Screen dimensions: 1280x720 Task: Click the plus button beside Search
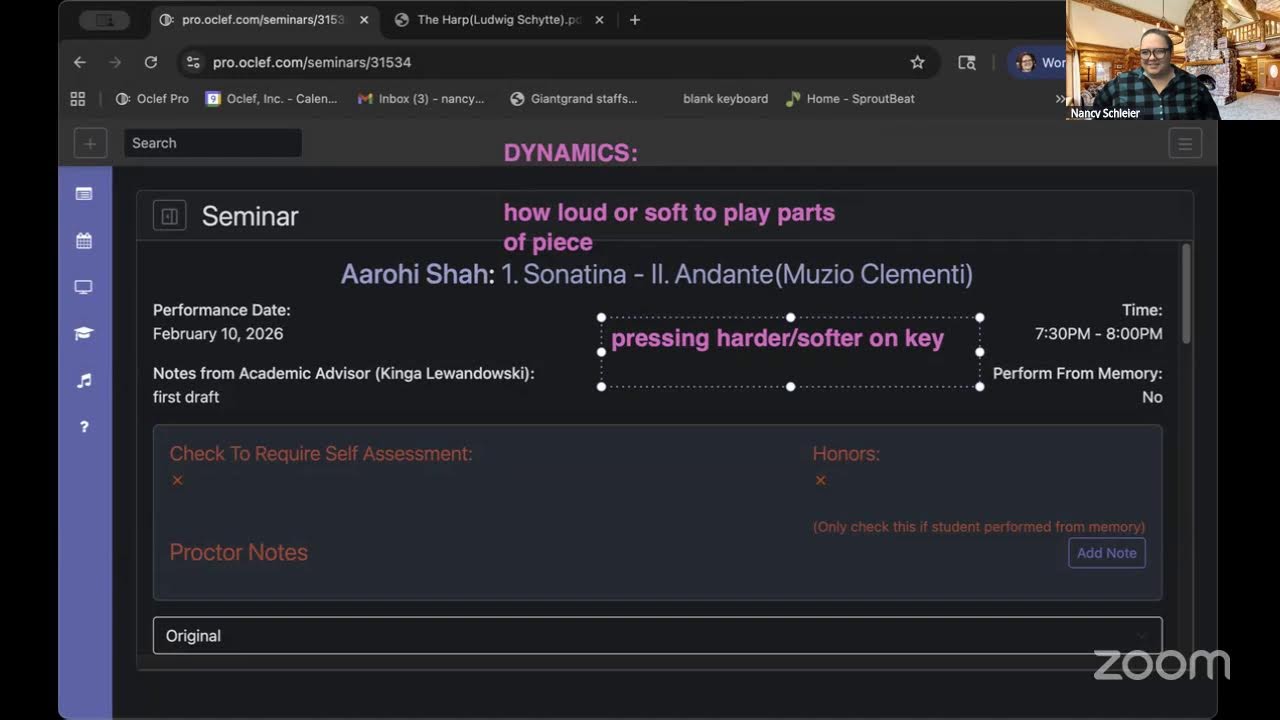pyautogui.click(x=90, y=143)
